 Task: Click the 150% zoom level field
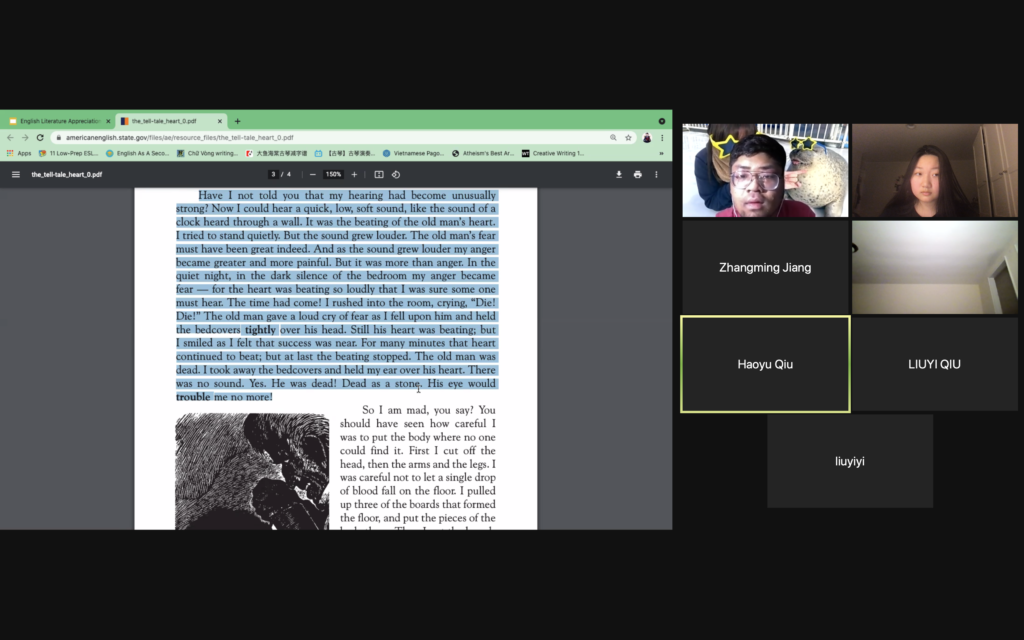coord(334,174)
